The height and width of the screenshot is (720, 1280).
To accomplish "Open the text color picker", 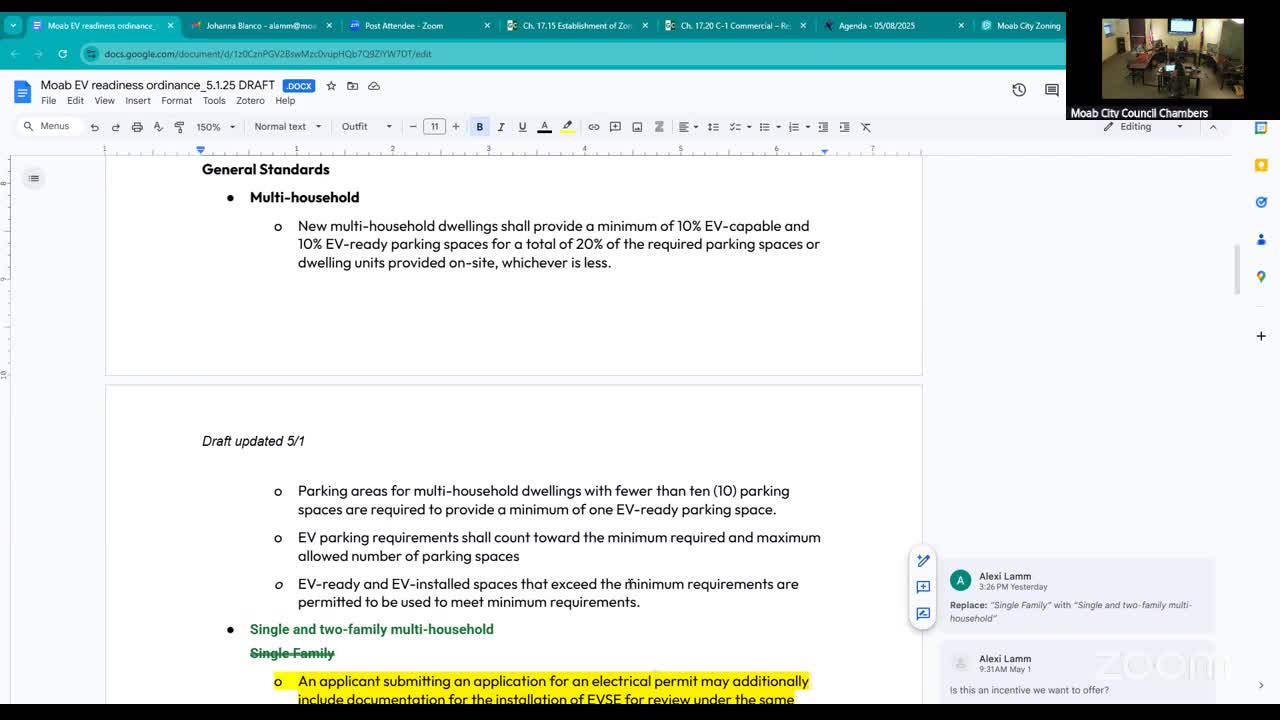I will click(x=545, y=127).
